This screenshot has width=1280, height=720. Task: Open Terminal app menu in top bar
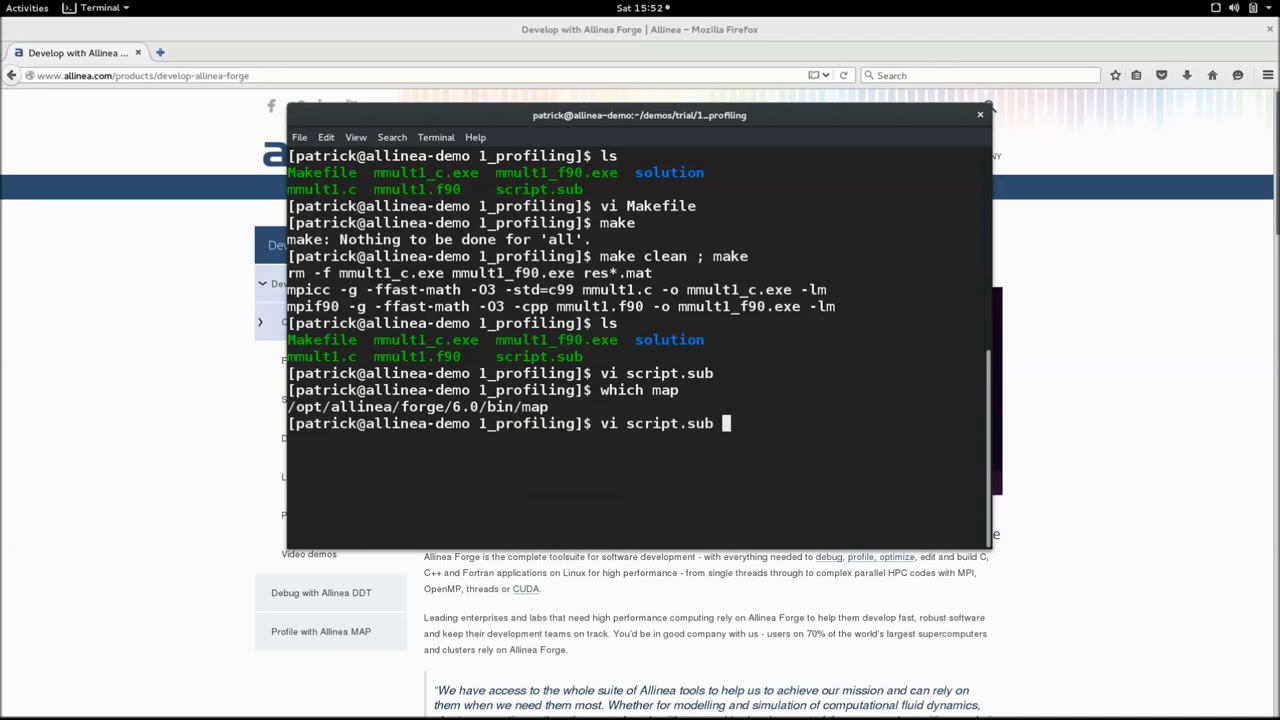(x=97, y=8)
